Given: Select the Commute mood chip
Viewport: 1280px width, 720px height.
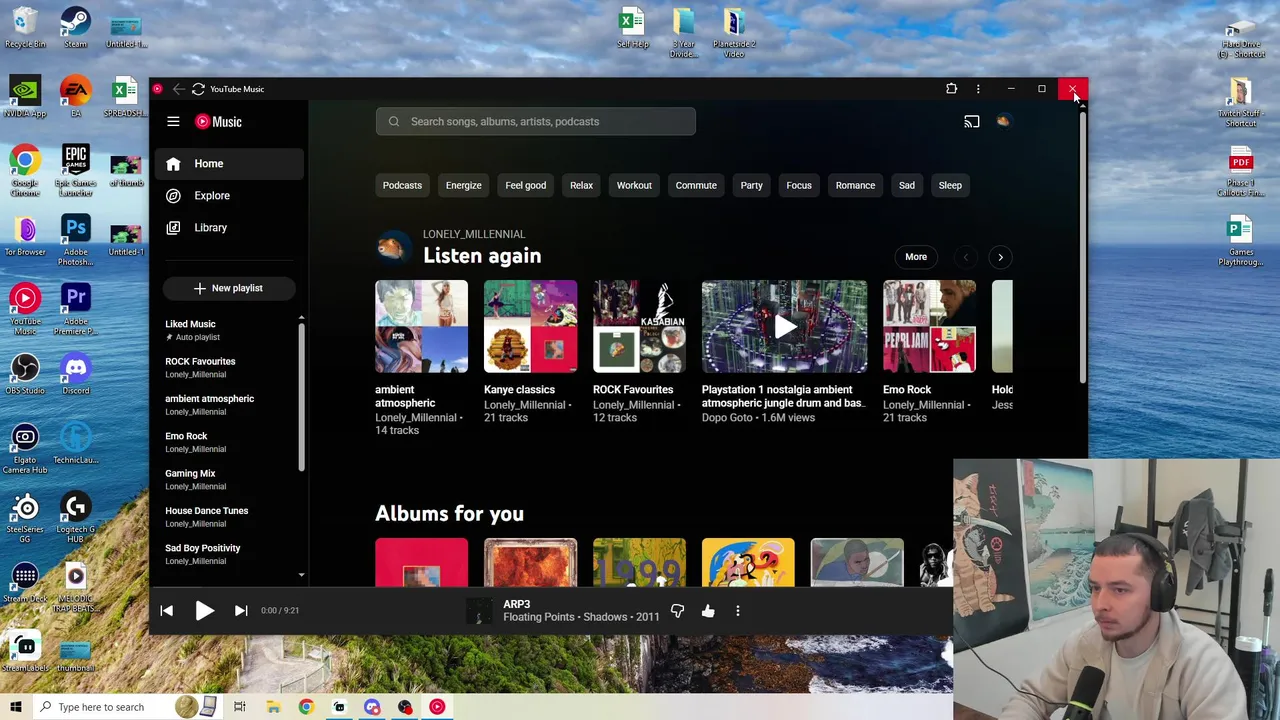Looking at the screenshot, I should [x=696, y=185].
